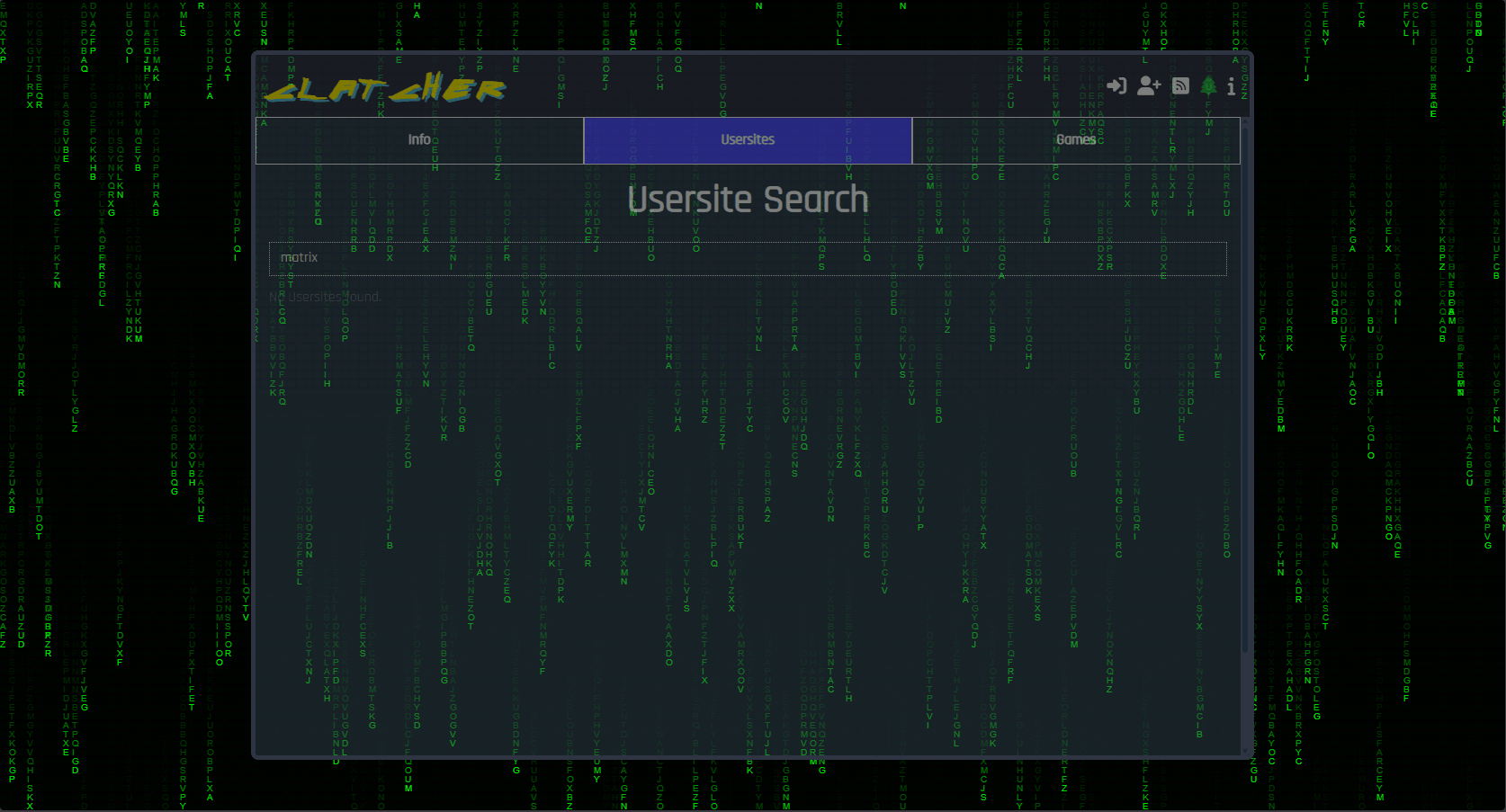Screen dimensions: 1506x812
Task: Click the 'Usersite Search' heading
Action: click(x=748, y=200)
